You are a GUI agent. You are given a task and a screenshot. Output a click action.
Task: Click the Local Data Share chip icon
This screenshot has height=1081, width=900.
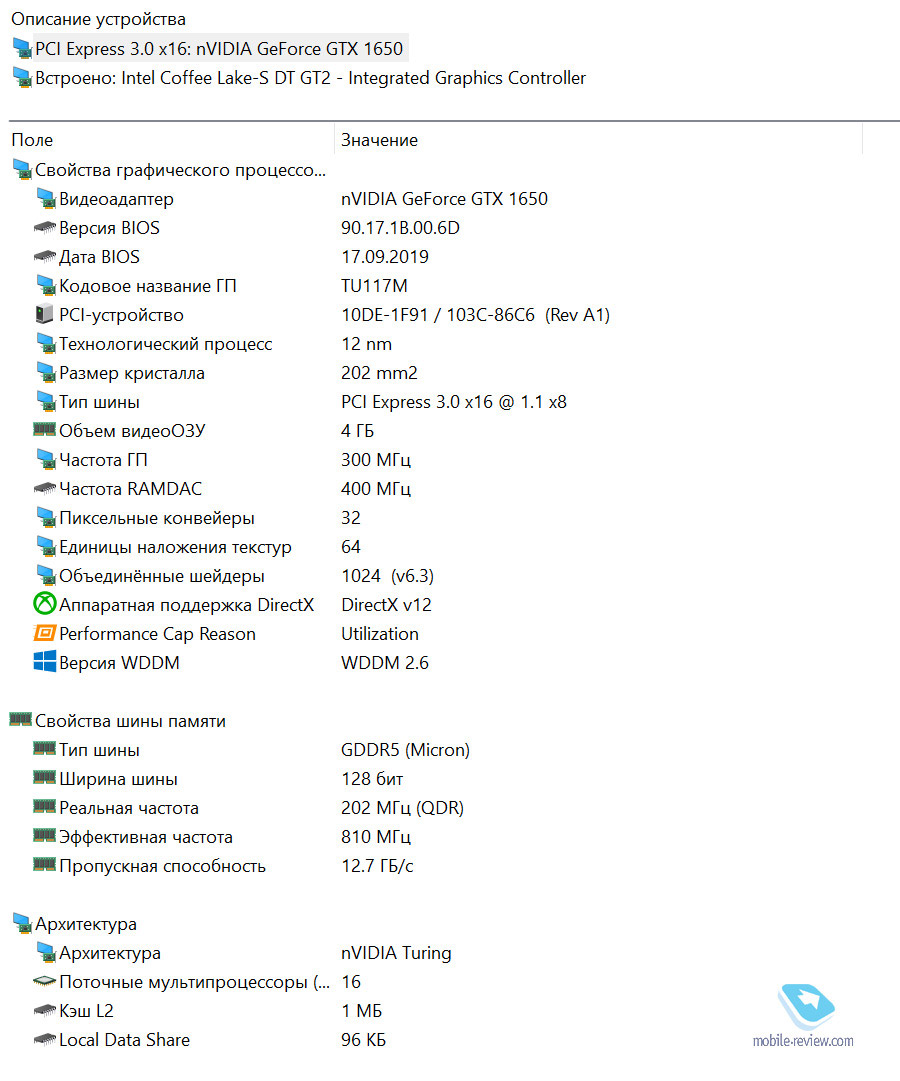coord(45,1040)
